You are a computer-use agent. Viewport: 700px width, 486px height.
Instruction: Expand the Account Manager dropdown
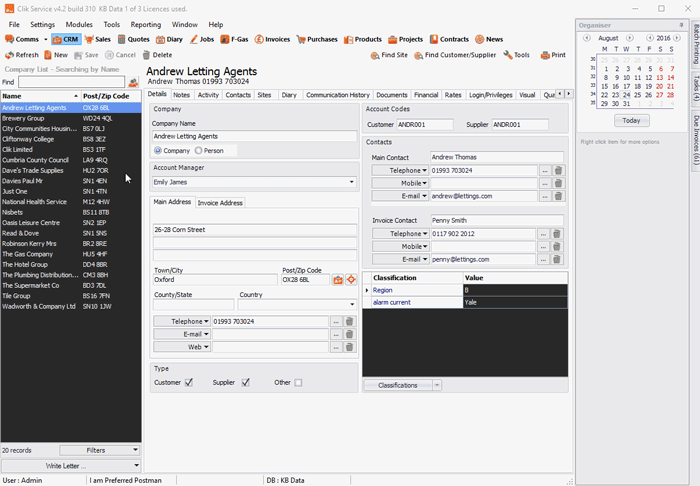[x=351, y=182]
